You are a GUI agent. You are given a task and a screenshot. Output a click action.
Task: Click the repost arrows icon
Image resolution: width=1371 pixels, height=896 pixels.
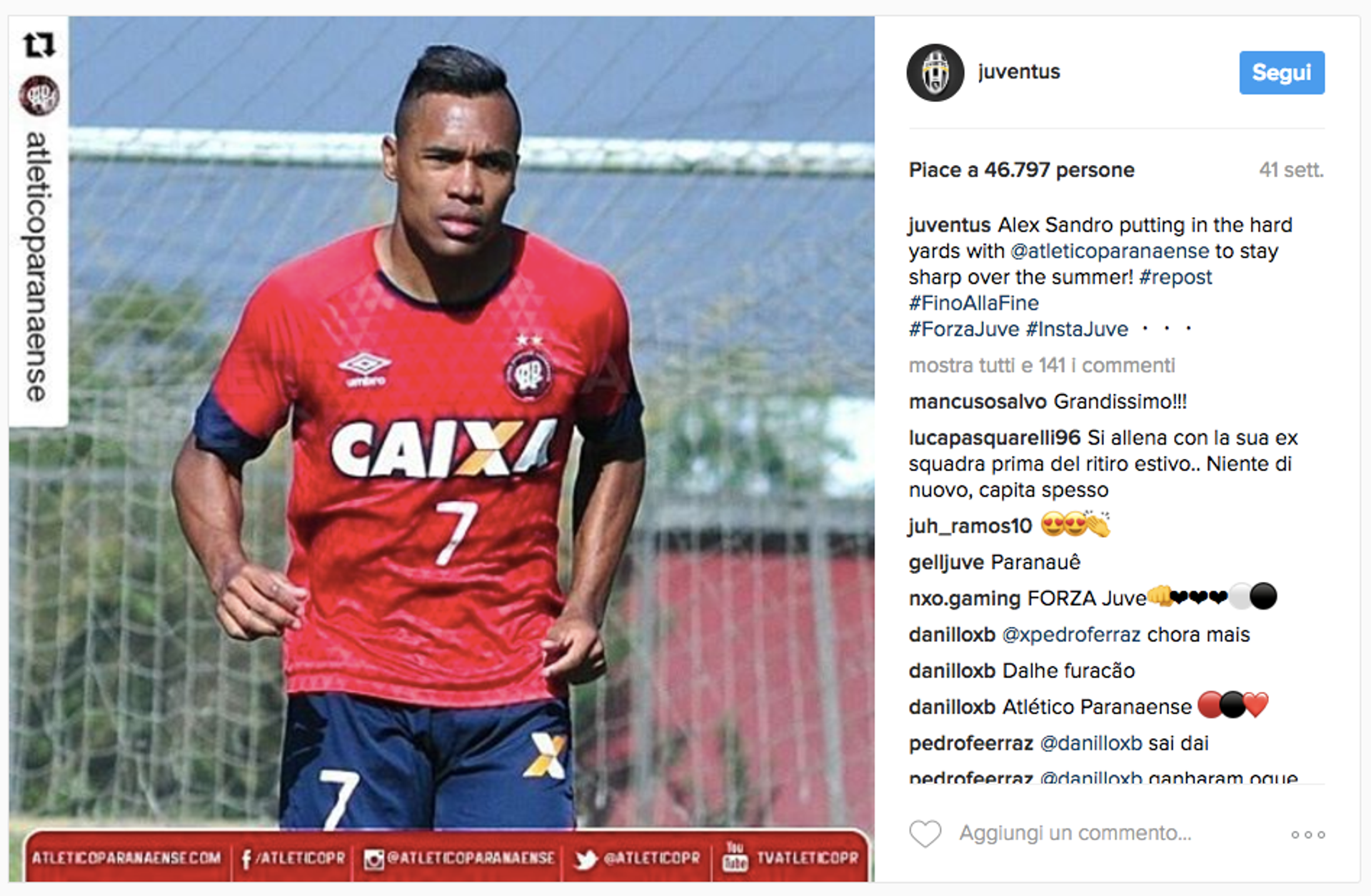(x=39, y=44)
